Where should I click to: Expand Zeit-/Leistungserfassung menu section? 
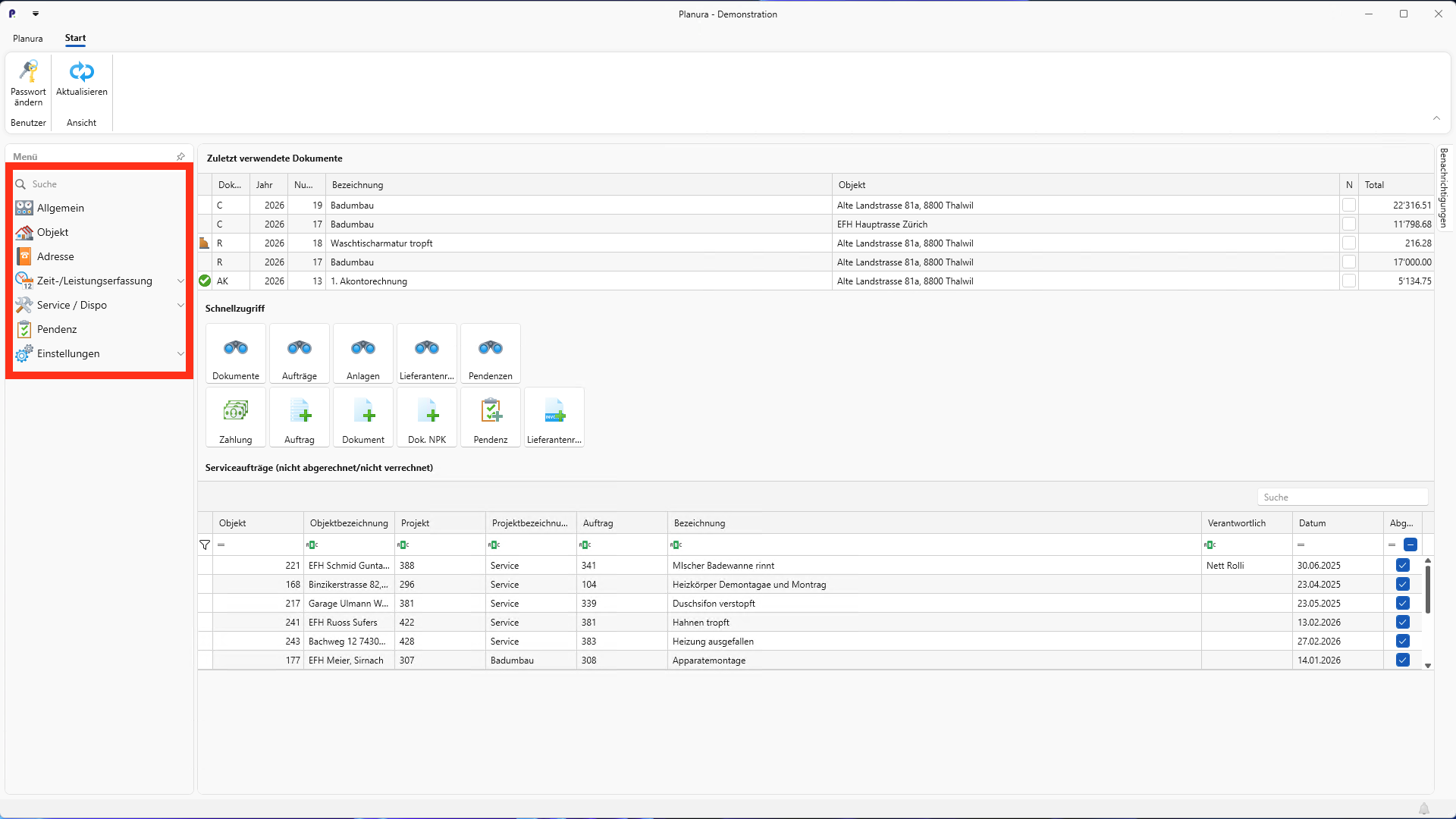[x=180, y=281]
